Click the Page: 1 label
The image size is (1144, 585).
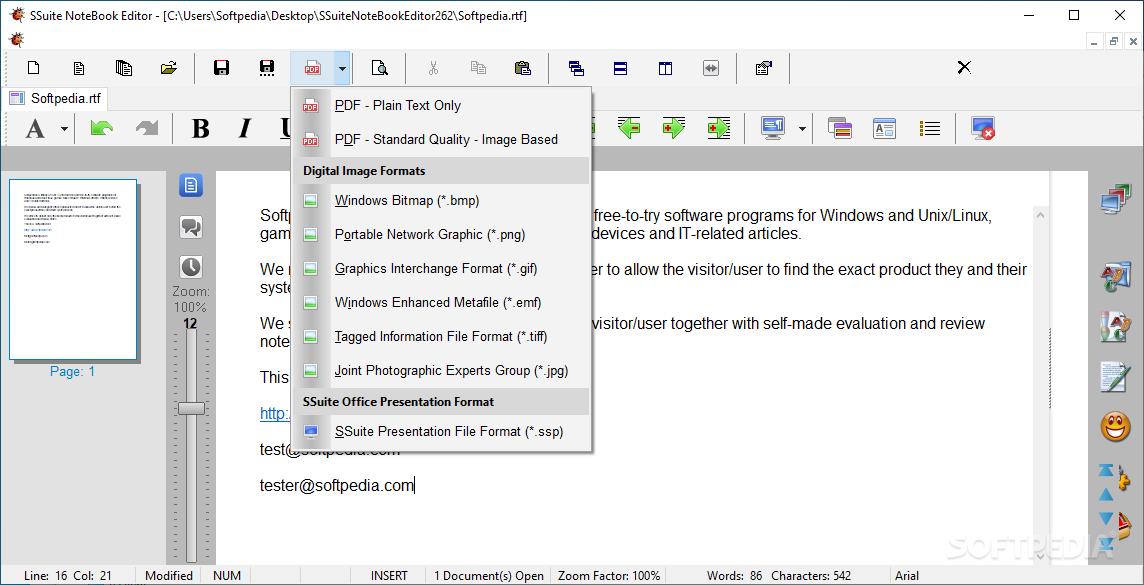click(x=72, y=371)
